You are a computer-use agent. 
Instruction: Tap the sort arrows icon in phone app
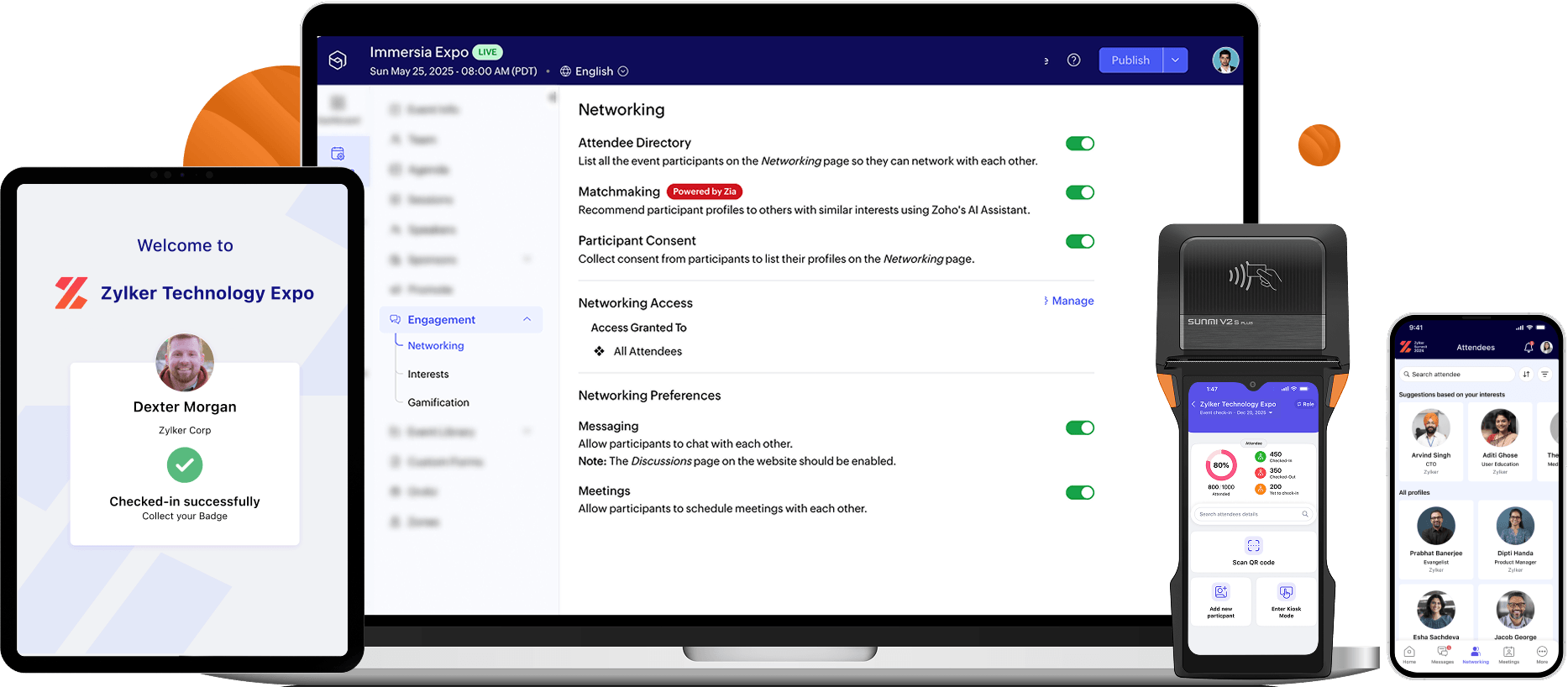tap(1526, 375)
